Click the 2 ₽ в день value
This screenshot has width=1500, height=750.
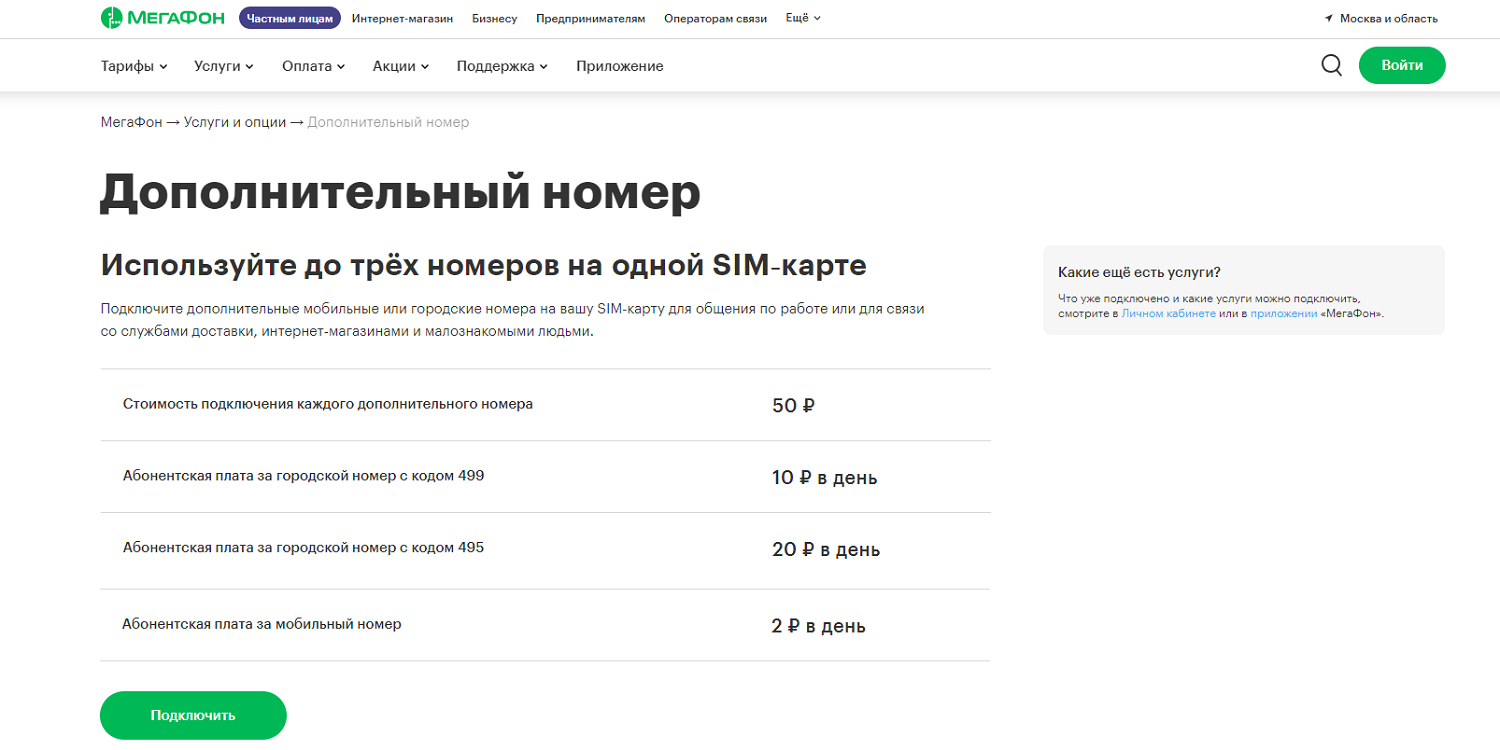tap(819, 627)
